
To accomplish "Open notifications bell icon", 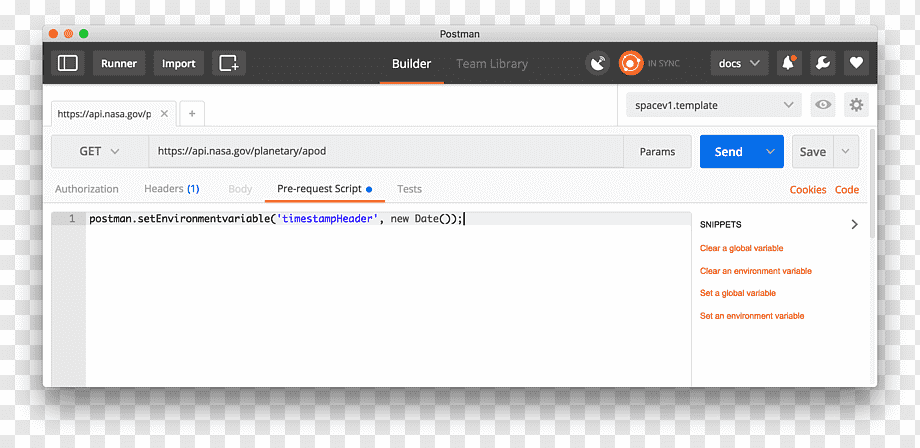I will [789, 63].
